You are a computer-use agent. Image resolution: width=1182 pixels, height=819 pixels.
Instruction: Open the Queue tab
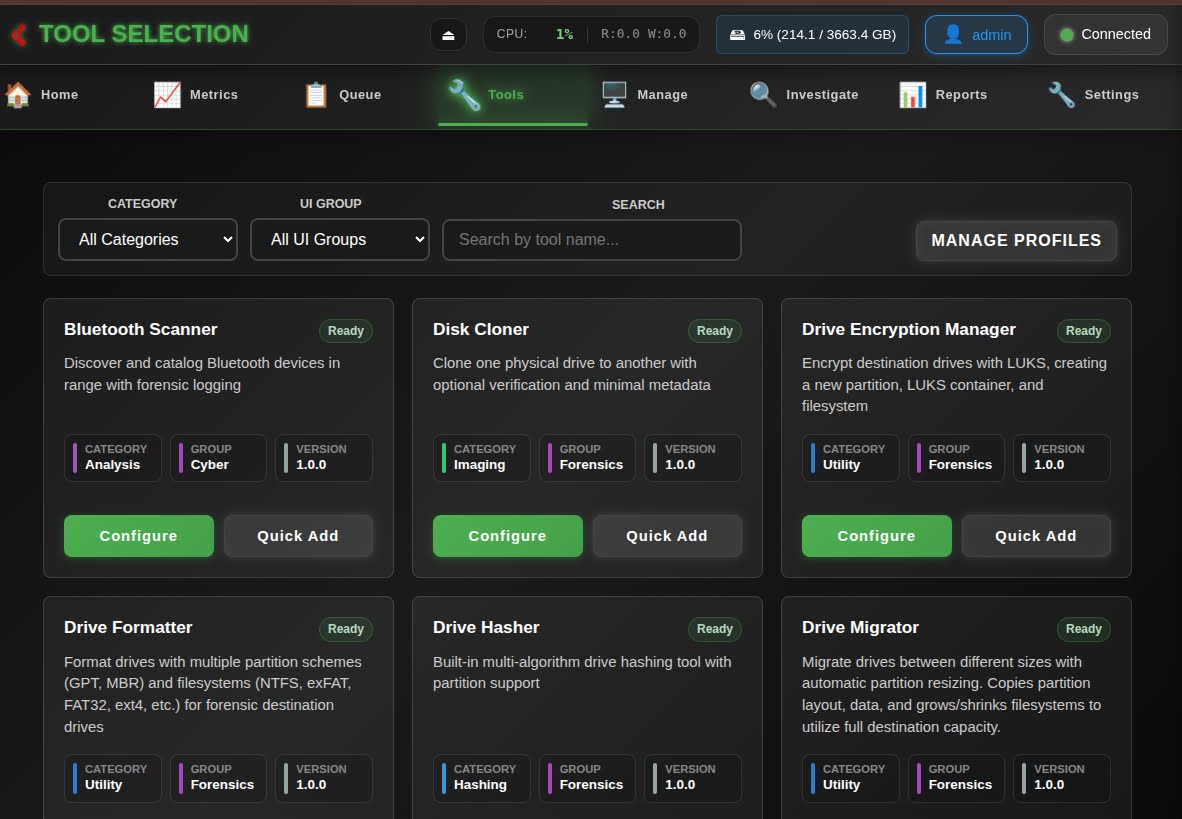point(360,95)
